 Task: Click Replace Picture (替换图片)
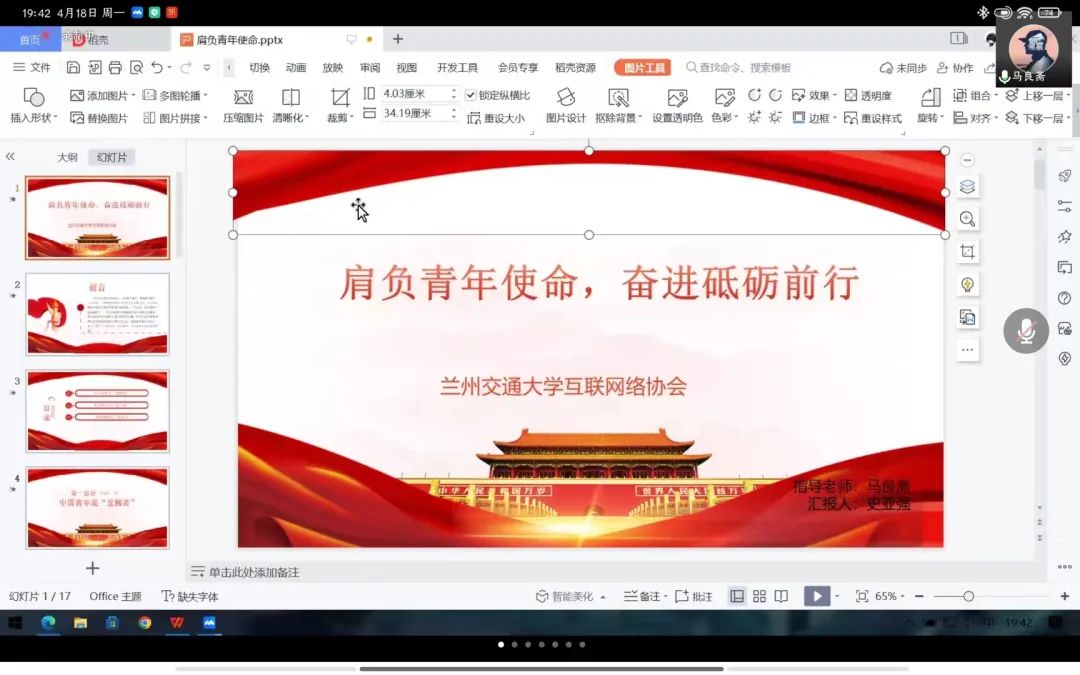[x=99, y=118]
